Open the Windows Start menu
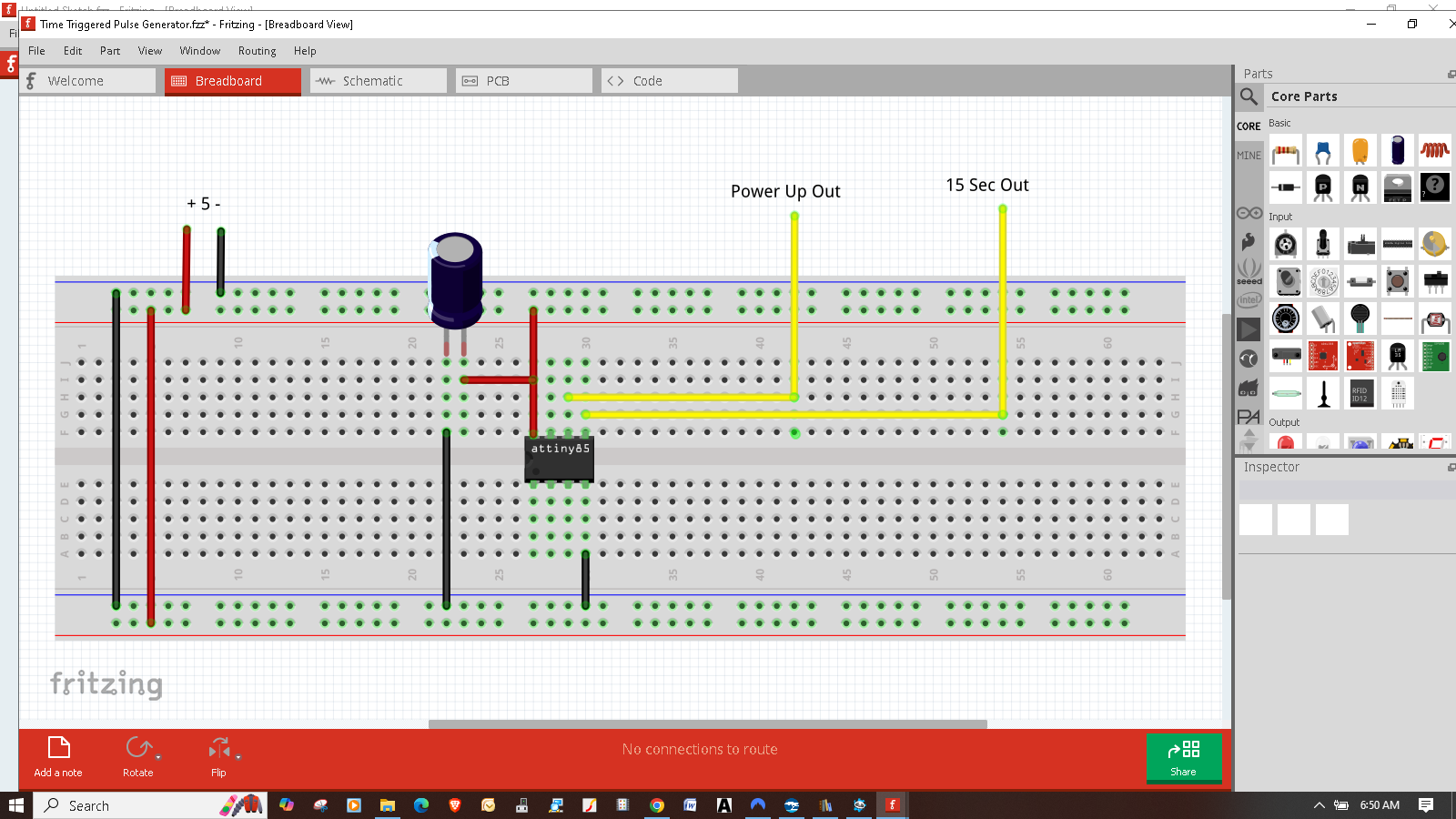The height and width of the screenshot is (819, 1456). tap(15, 805)
